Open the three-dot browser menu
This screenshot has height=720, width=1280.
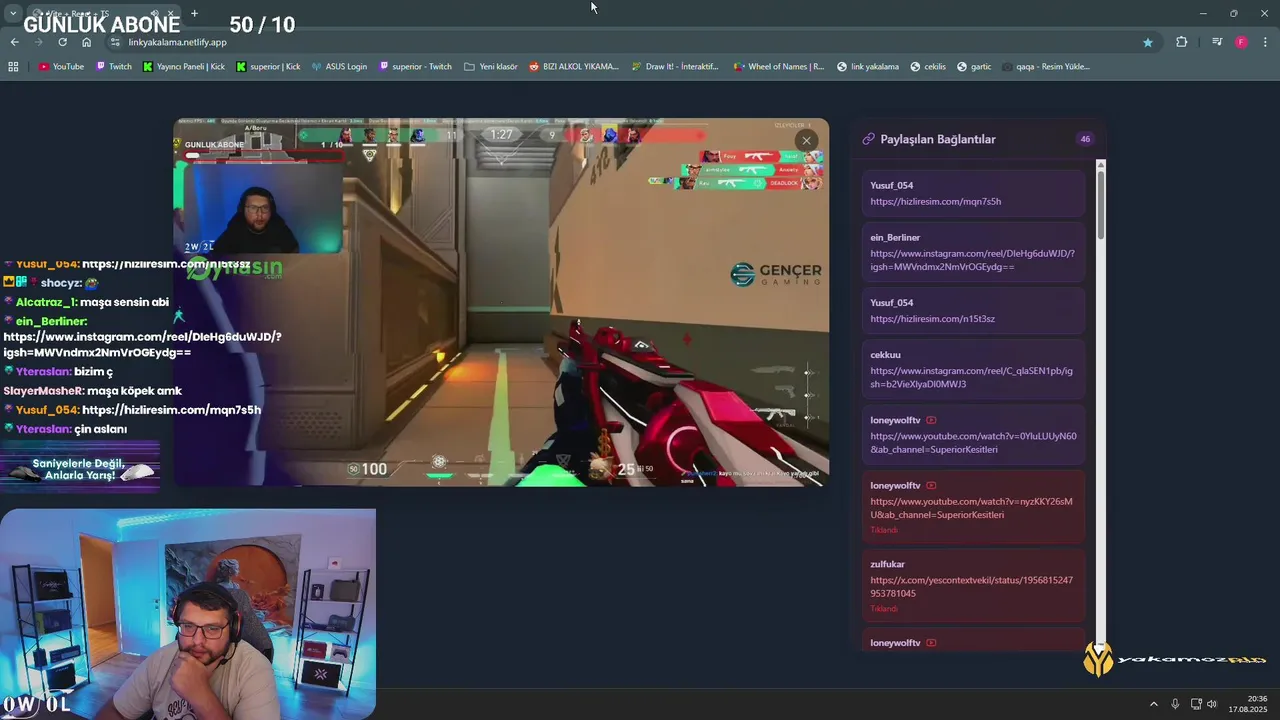pos(1266,42)
